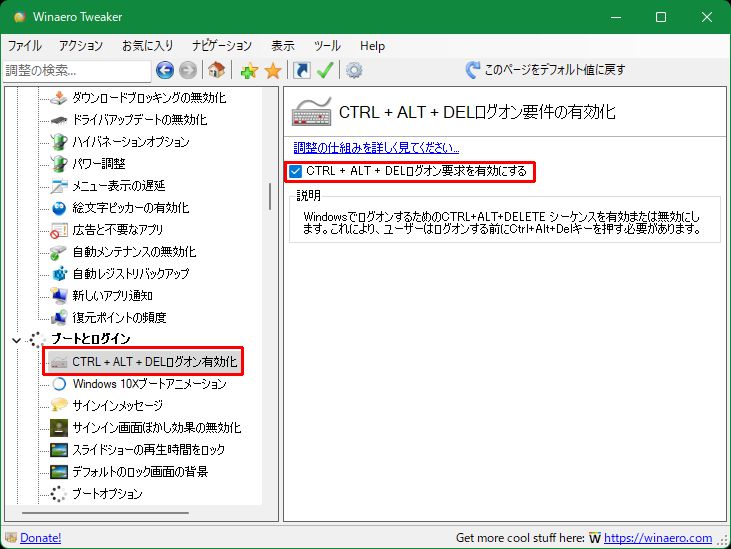Viewport: 731px width, 549px height.
Task: Click the forward navigation arrow in toolbar
Action: pos(188,70)
